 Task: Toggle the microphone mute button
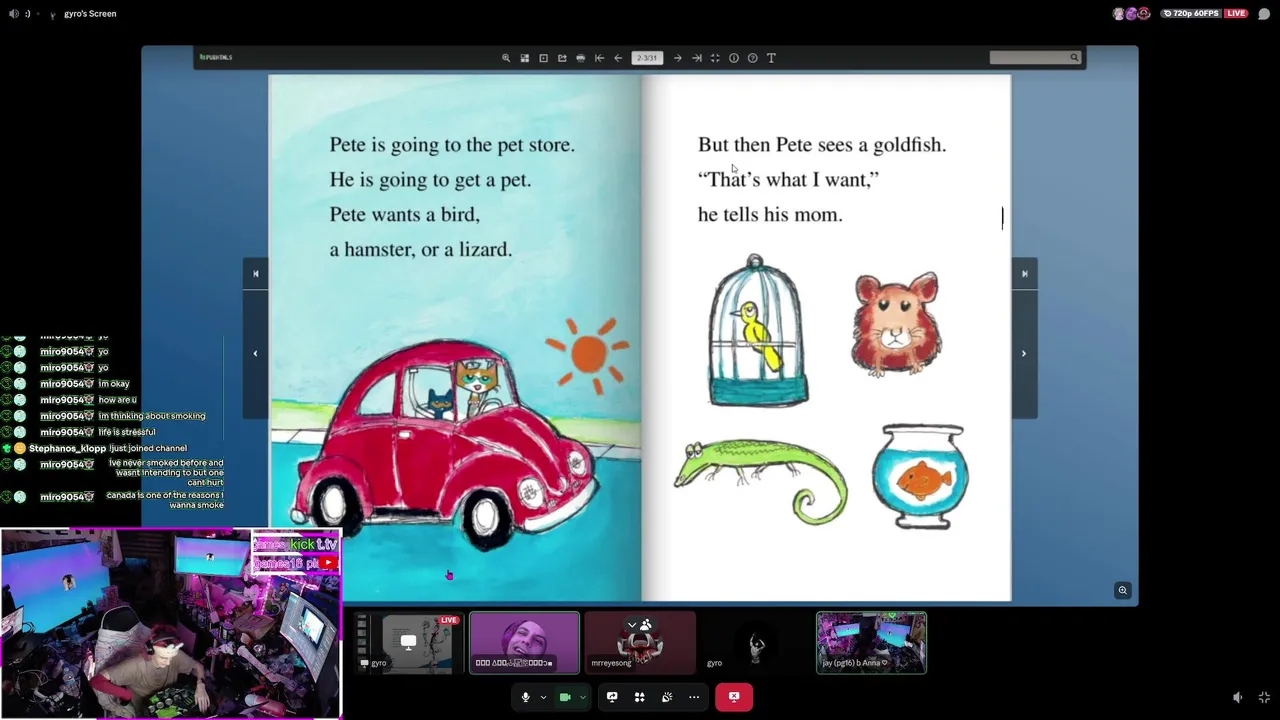[x=525, y=697]
